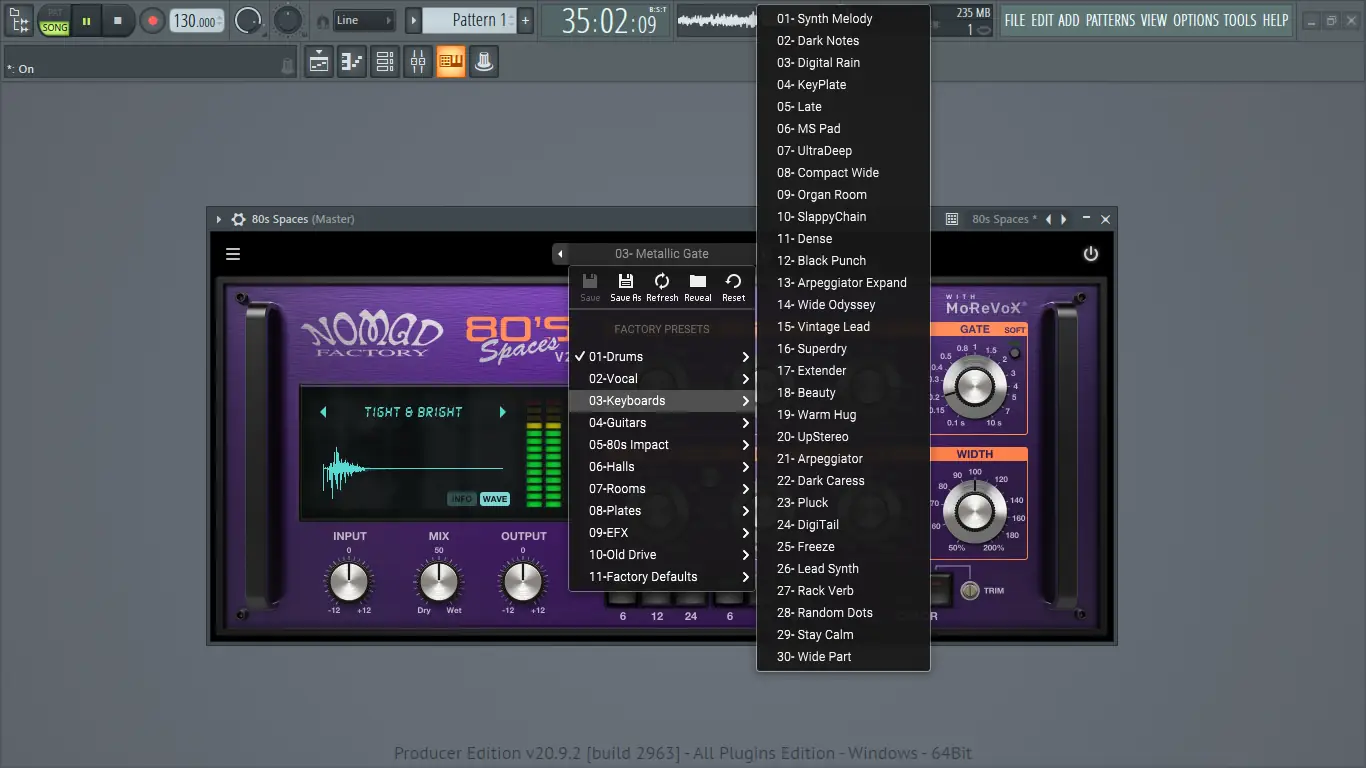1366x768 pixels.
Task: Open the FILE menu
Action: [x=1015, y=20]
